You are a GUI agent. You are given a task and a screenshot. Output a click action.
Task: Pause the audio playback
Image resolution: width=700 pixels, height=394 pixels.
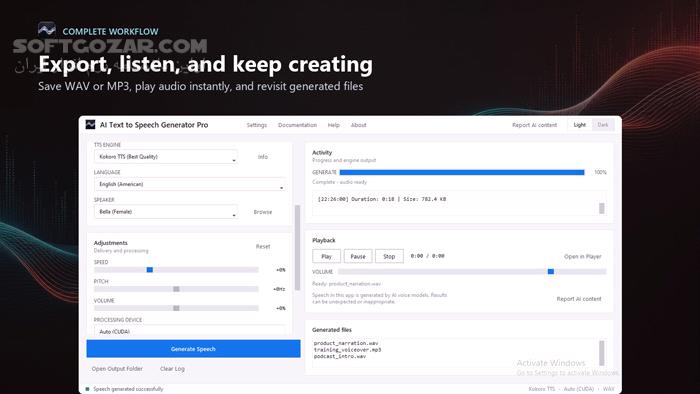click(358, 256)
